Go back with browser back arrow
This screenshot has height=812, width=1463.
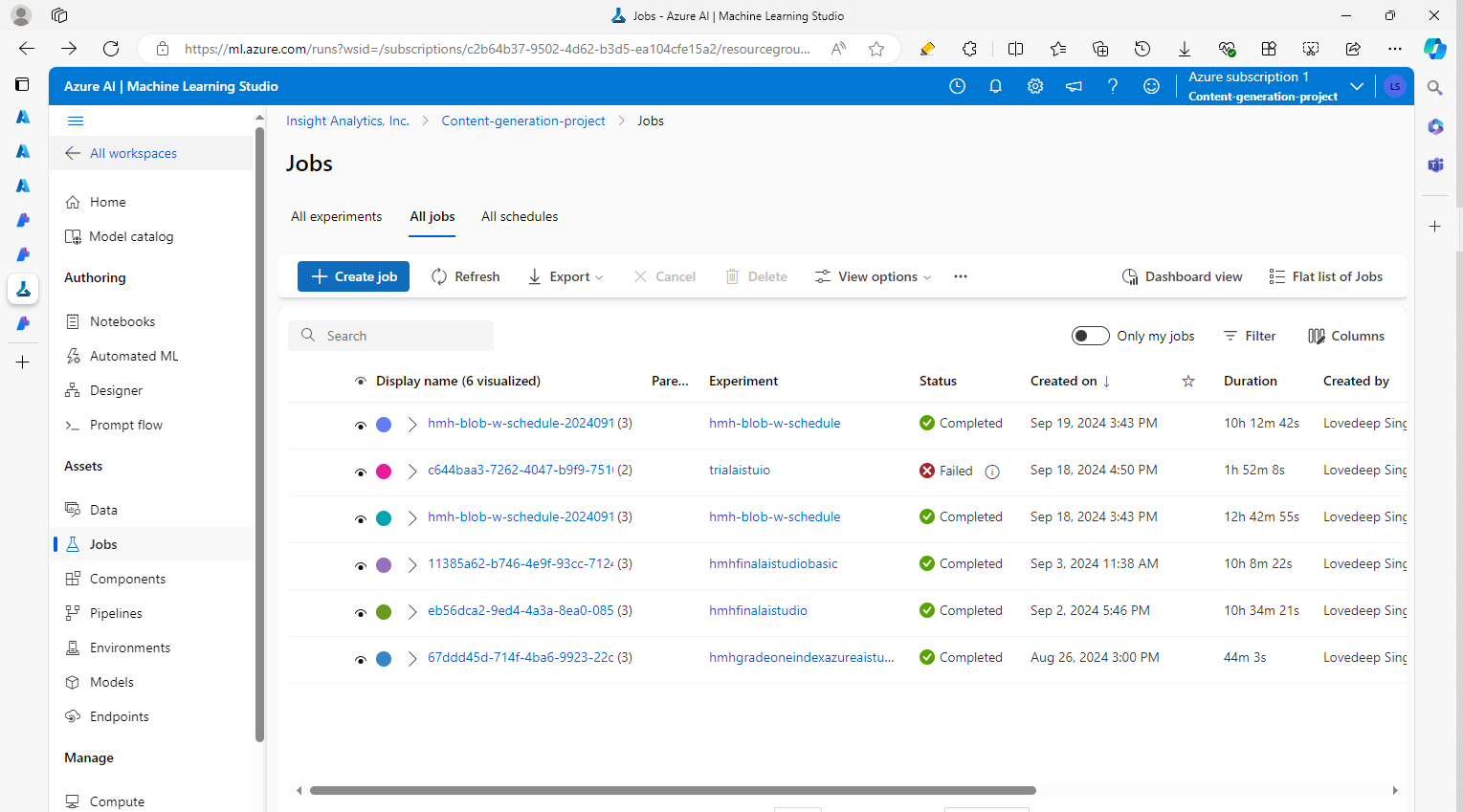click(27, 49)
